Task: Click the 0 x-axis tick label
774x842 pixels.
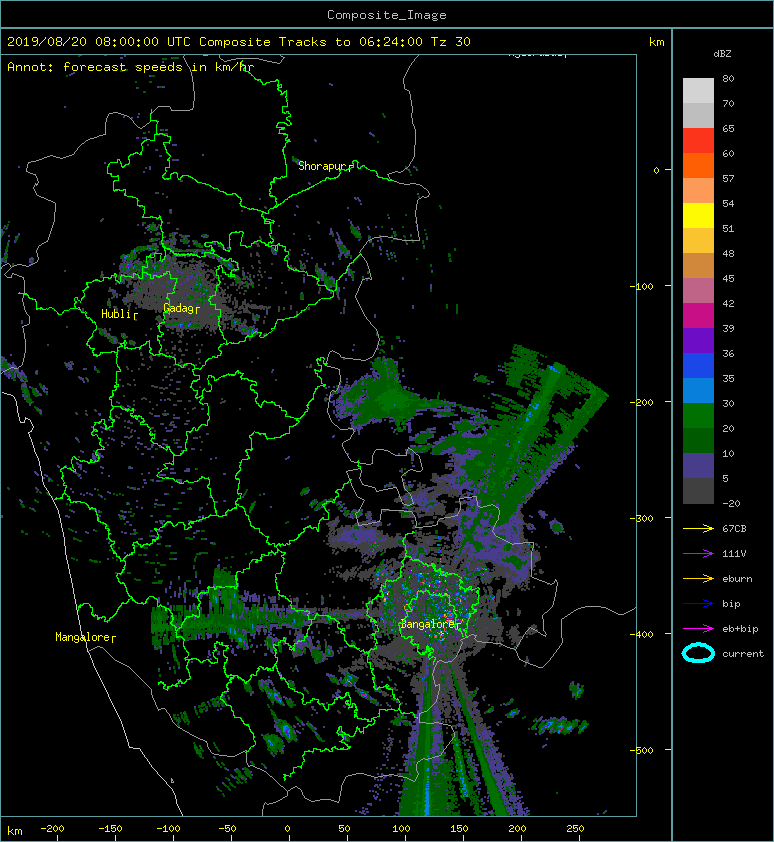Action: [x=287, y=829]
